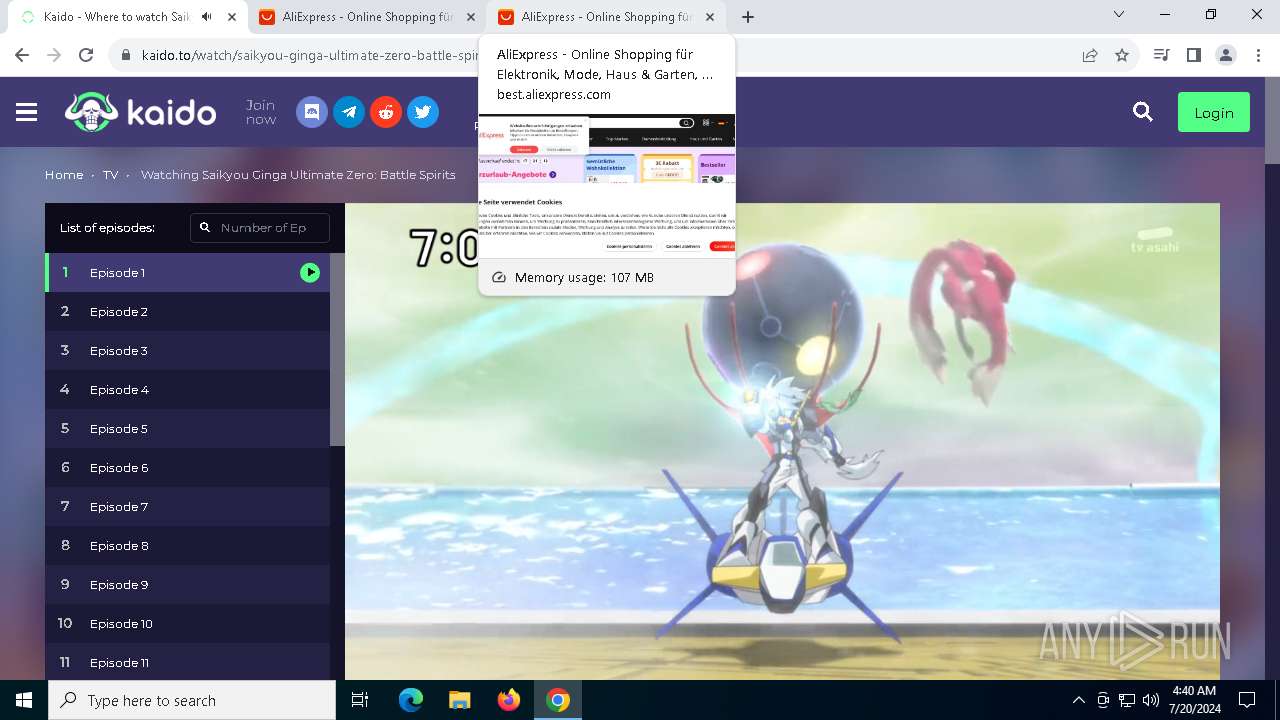
Task: Open network settings tray icon
Action: click(1127, 700)
